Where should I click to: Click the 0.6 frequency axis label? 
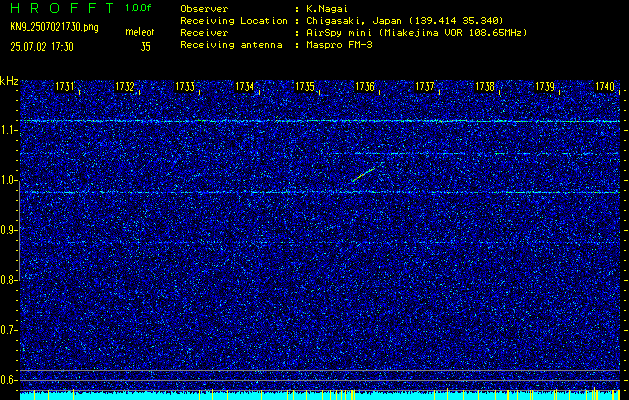(8, 380)
